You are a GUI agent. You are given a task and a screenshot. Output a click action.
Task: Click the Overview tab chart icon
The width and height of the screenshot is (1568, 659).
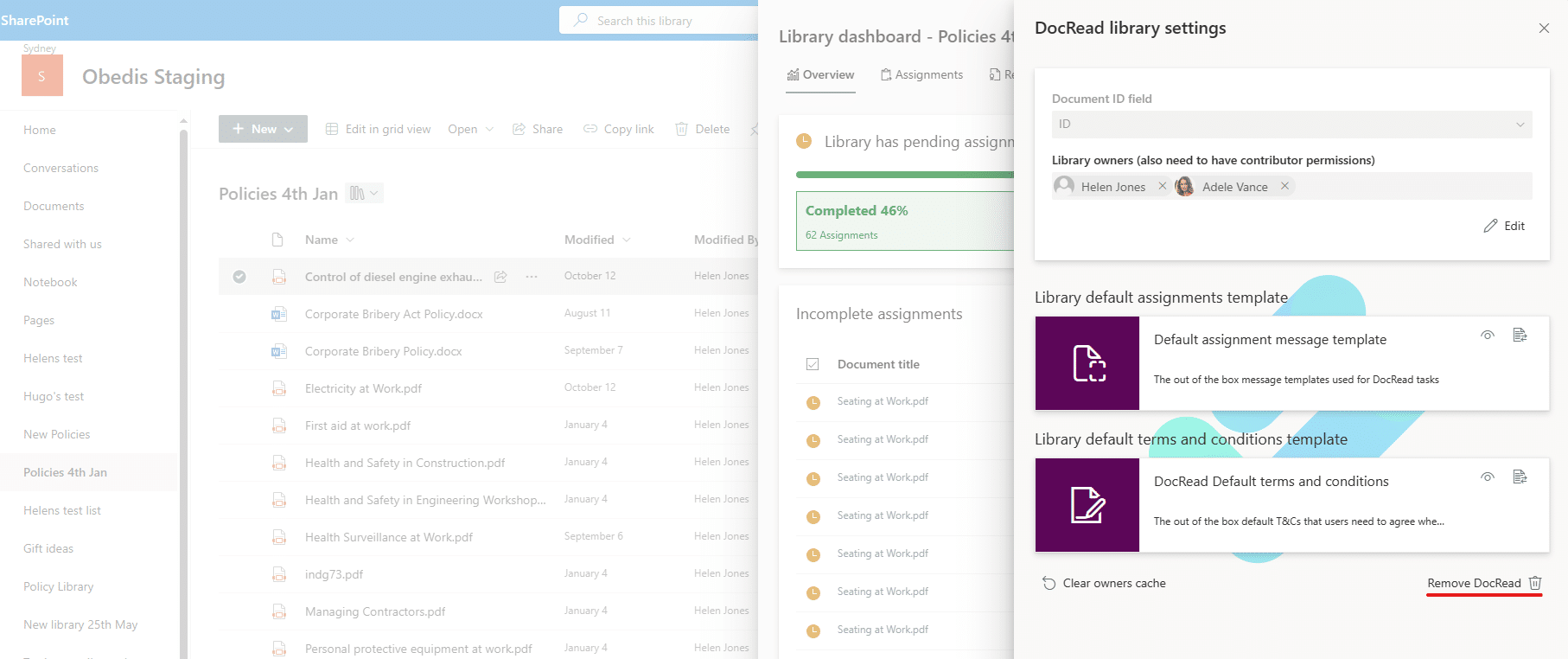[793, 75]
